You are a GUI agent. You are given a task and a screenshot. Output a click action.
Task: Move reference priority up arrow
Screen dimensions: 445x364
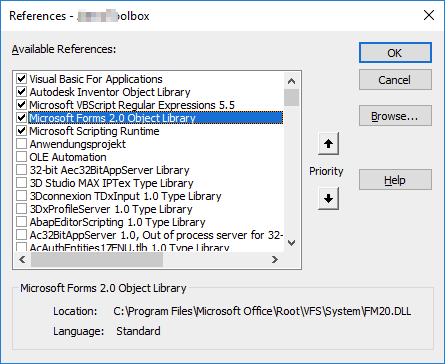click(328, 144)
